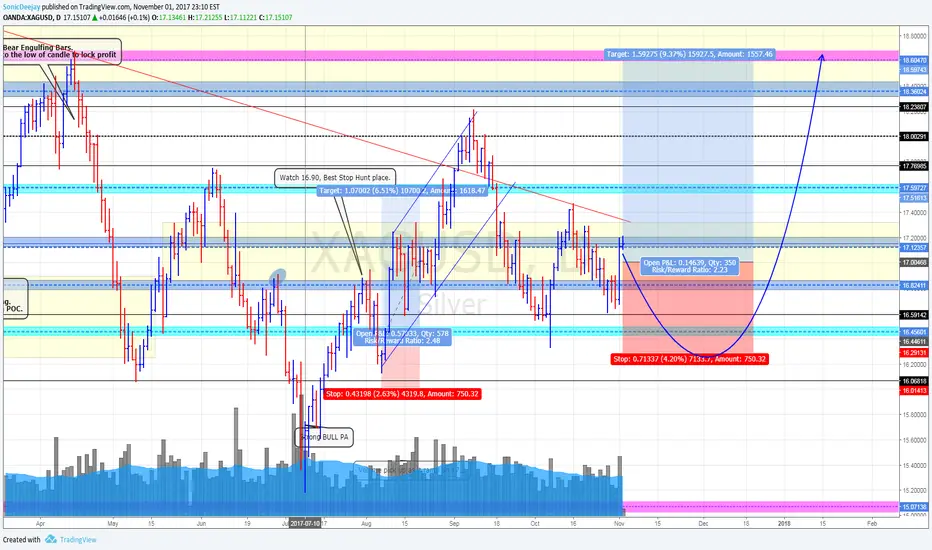Click the 'Strong BULL PA' callout note

(x=324, y=437)
